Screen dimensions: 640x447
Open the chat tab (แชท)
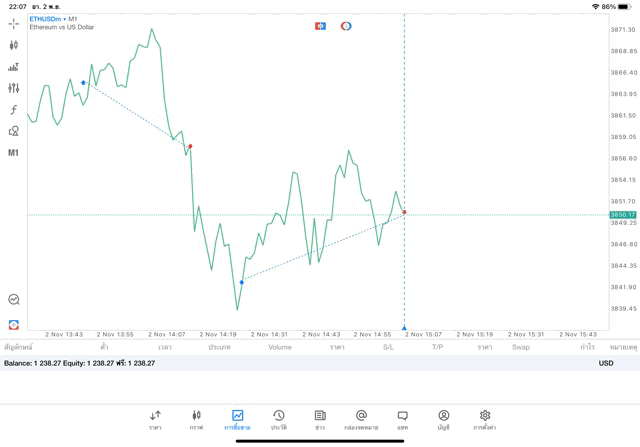[x=402, y=419]
